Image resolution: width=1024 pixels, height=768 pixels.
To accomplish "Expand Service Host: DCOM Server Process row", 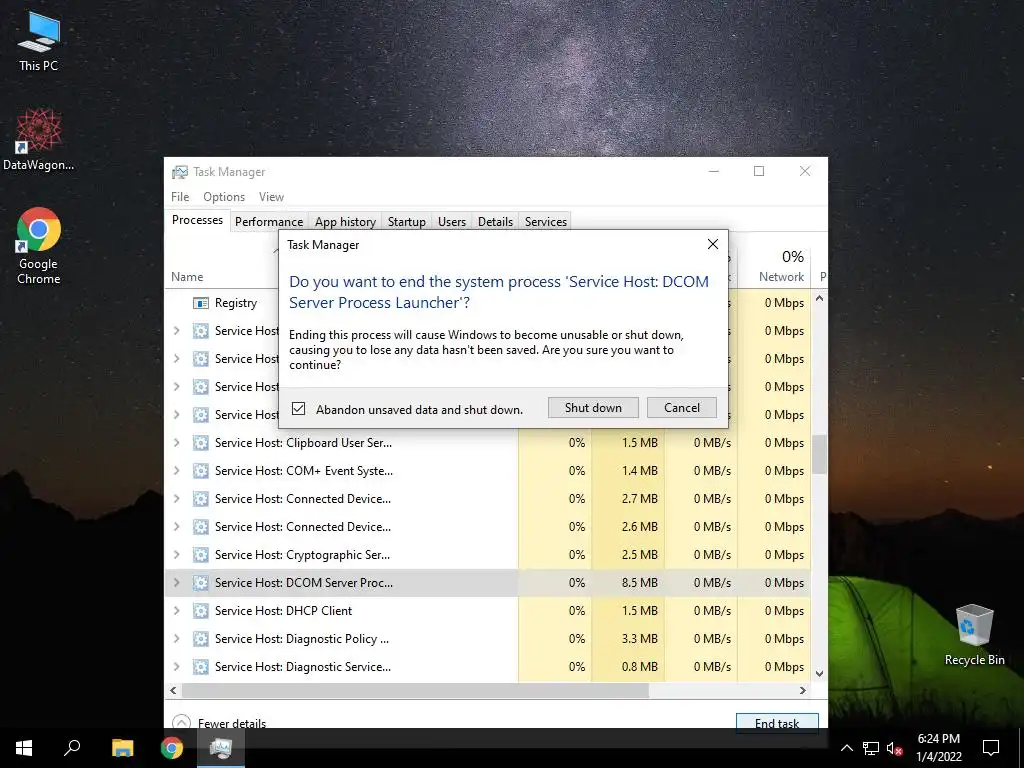I will 176,583.
